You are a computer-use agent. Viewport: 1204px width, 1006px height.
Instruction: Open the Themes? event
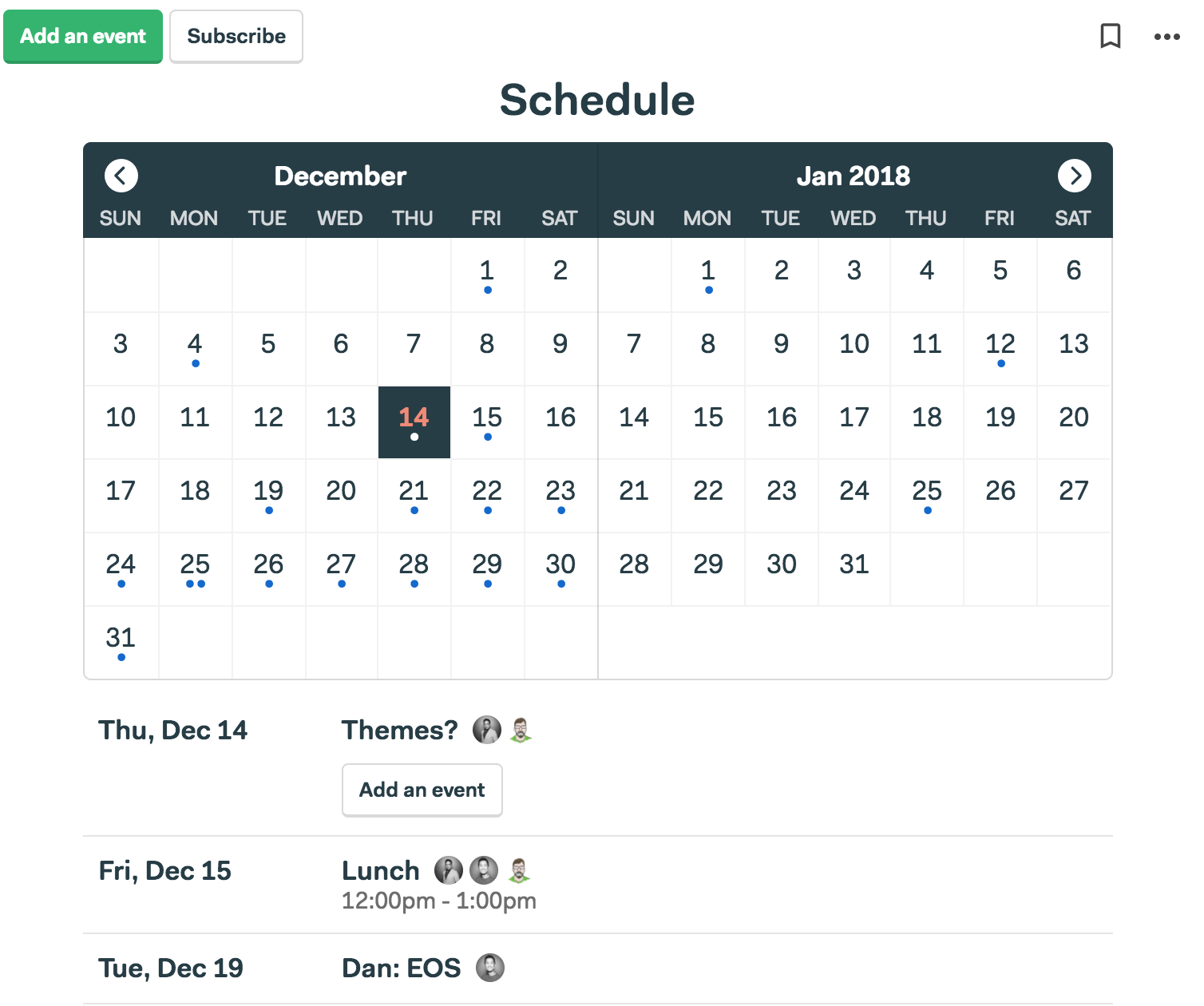400,730
